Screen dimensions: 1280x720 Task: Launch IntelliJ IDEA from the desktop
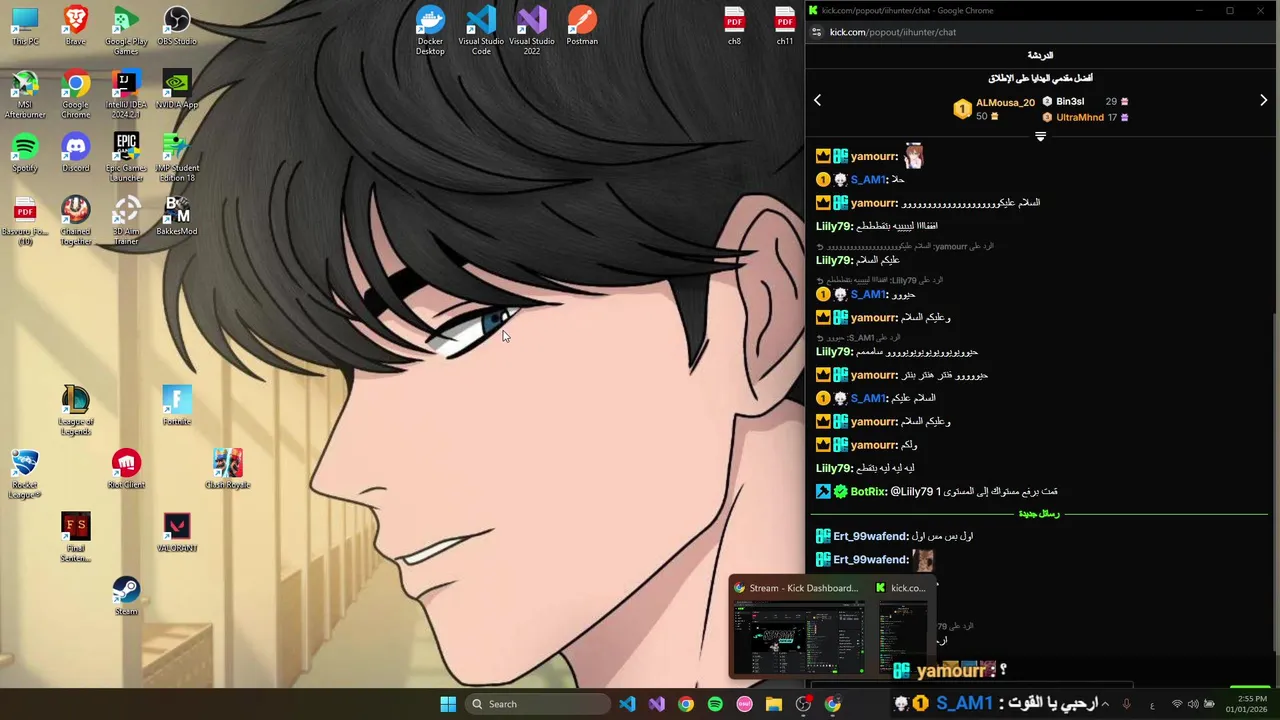(x=126, y=94)
